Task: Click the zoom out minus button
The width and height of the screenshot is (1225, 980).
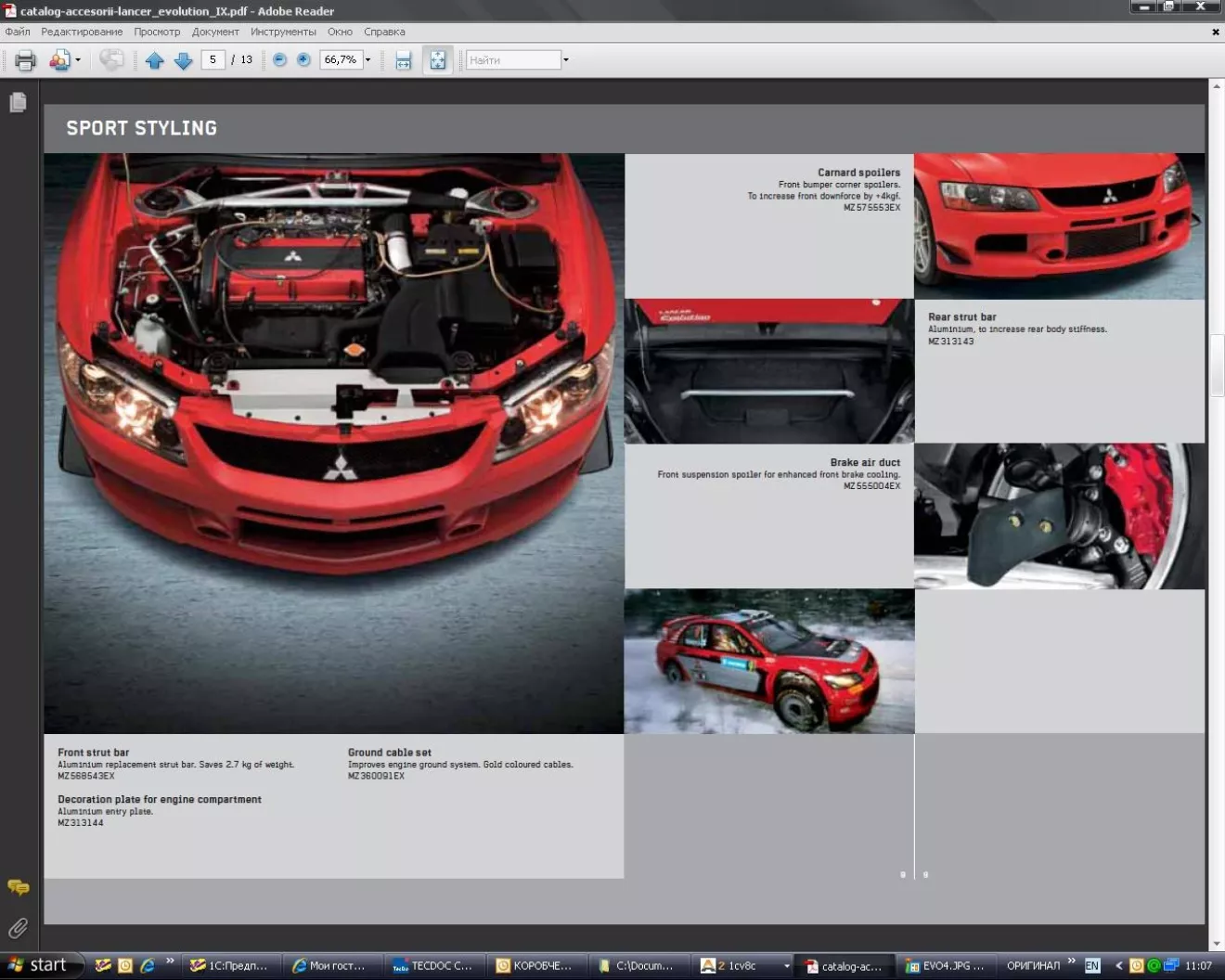Action: tap(279, 59)
